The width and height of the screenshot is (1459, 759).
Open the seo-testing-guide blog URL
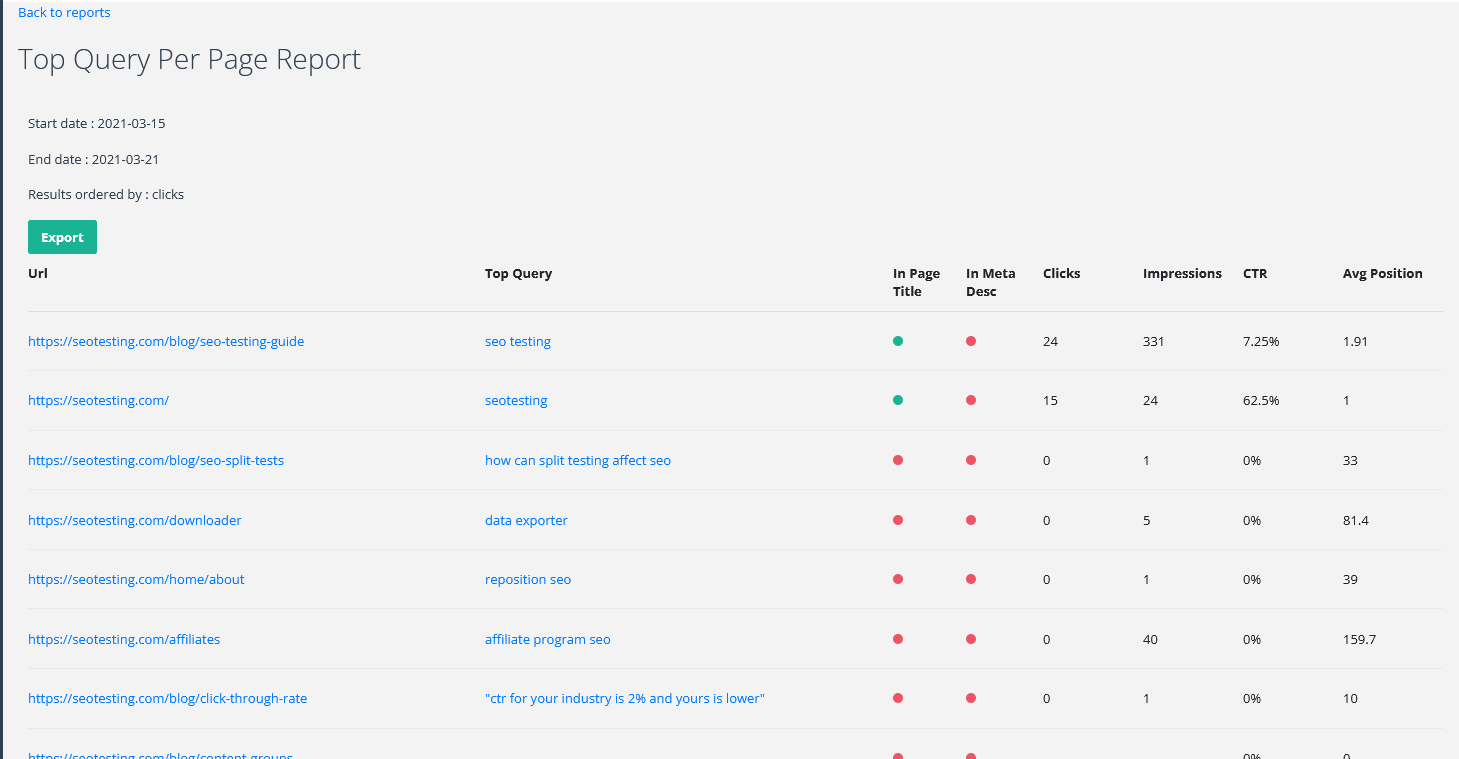166,341
